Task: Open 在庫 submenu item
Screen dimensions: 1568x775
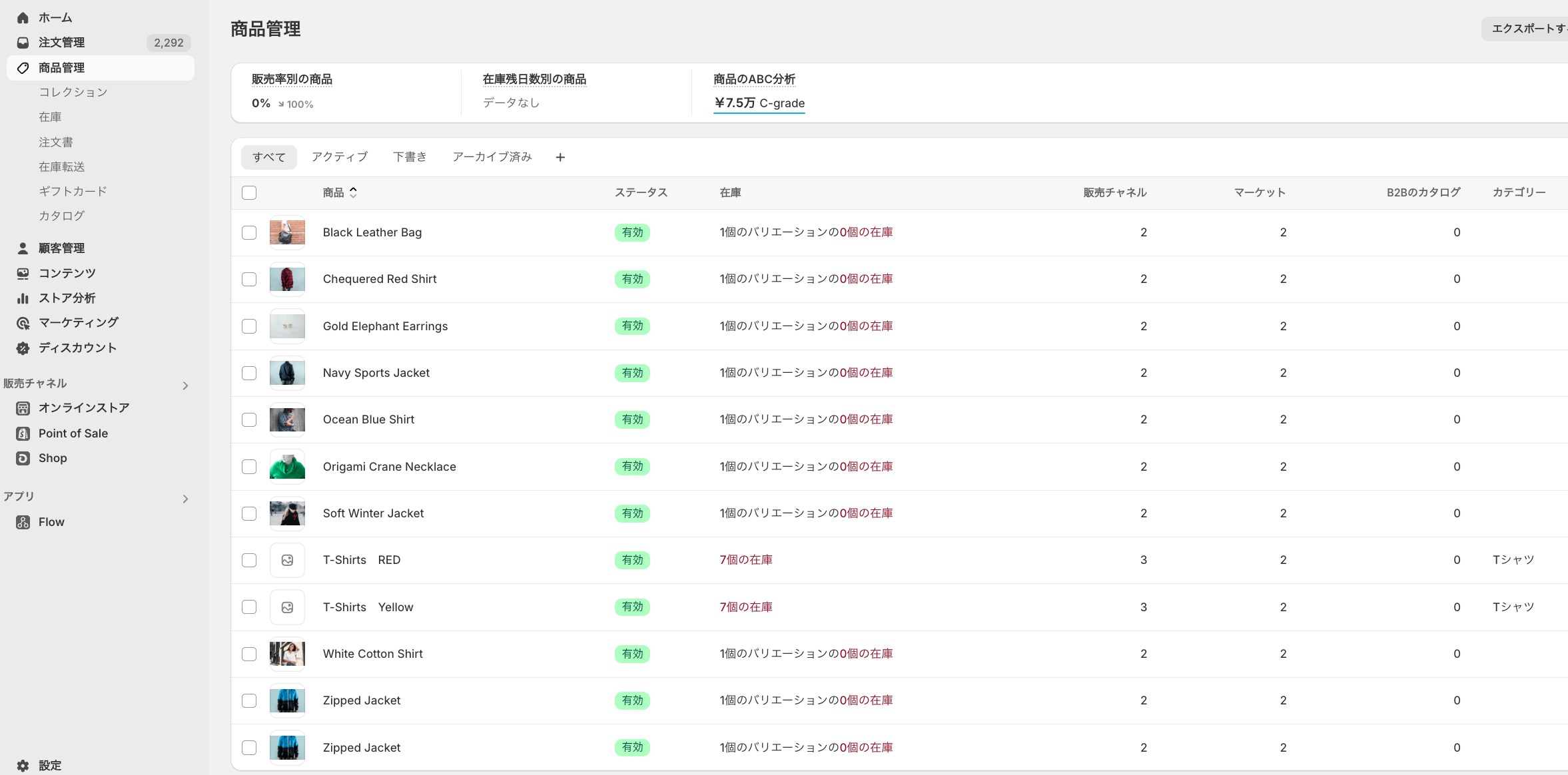Action: 50,117
